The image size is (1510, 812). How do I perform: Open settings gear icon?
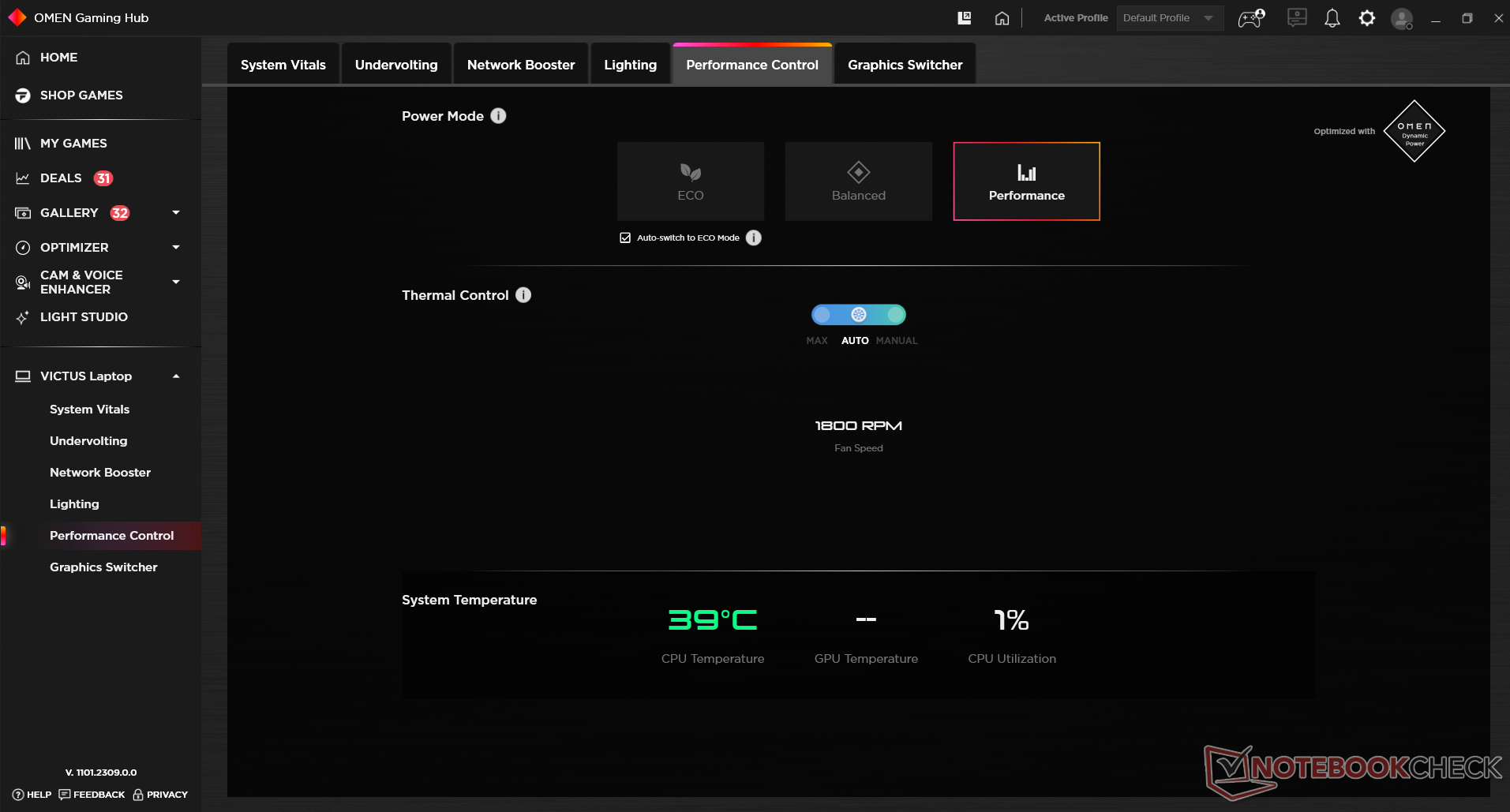point(1367,18)
